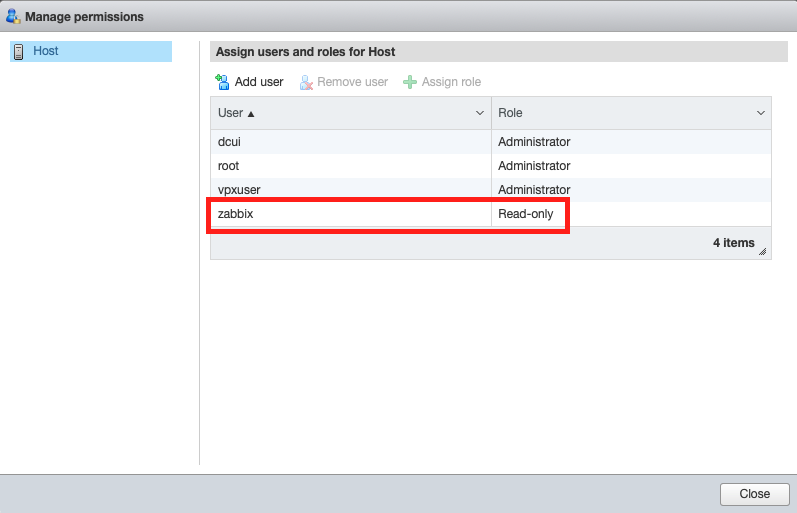Click the sort arrow beside User header
The image size is (797, 513).
(x=251, y=114)
